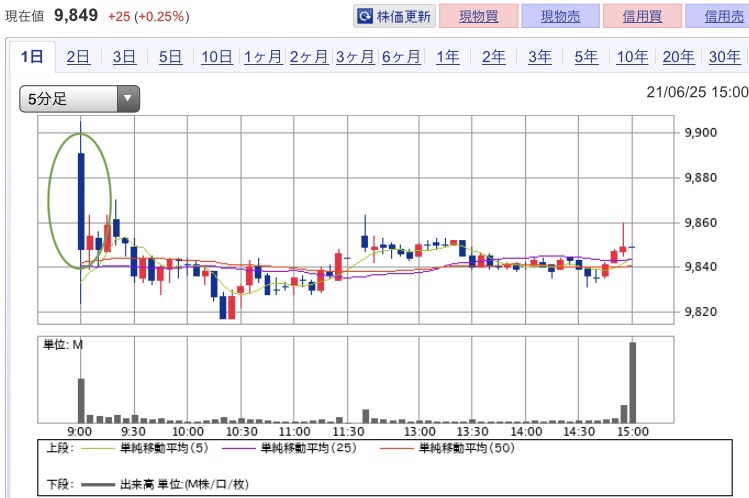View the 10年 chart range
This screenshot has width=749, height=498.
pos(632,57)
